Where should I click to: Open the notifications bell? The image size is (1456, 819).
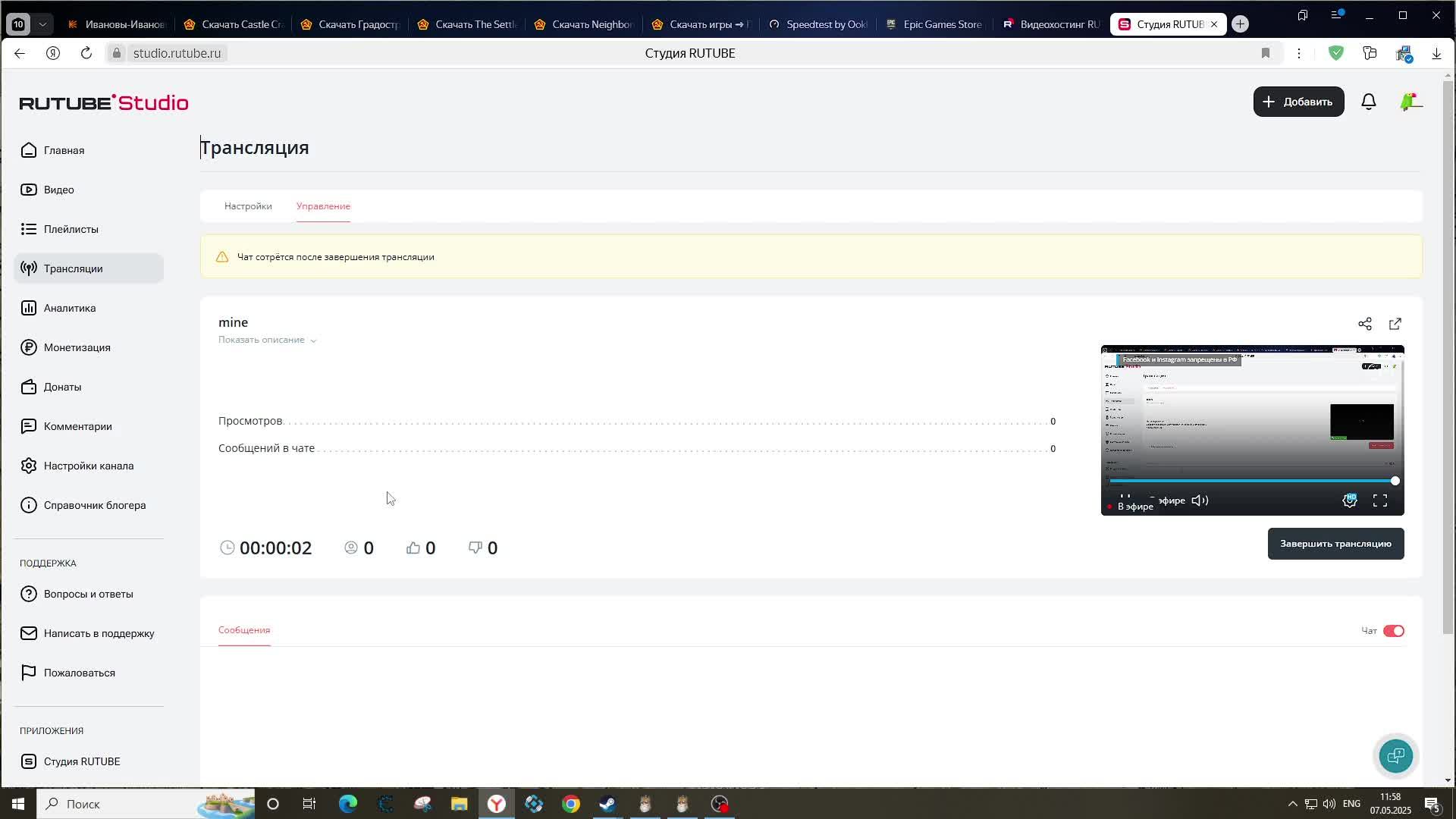(x=1368, y=102)
